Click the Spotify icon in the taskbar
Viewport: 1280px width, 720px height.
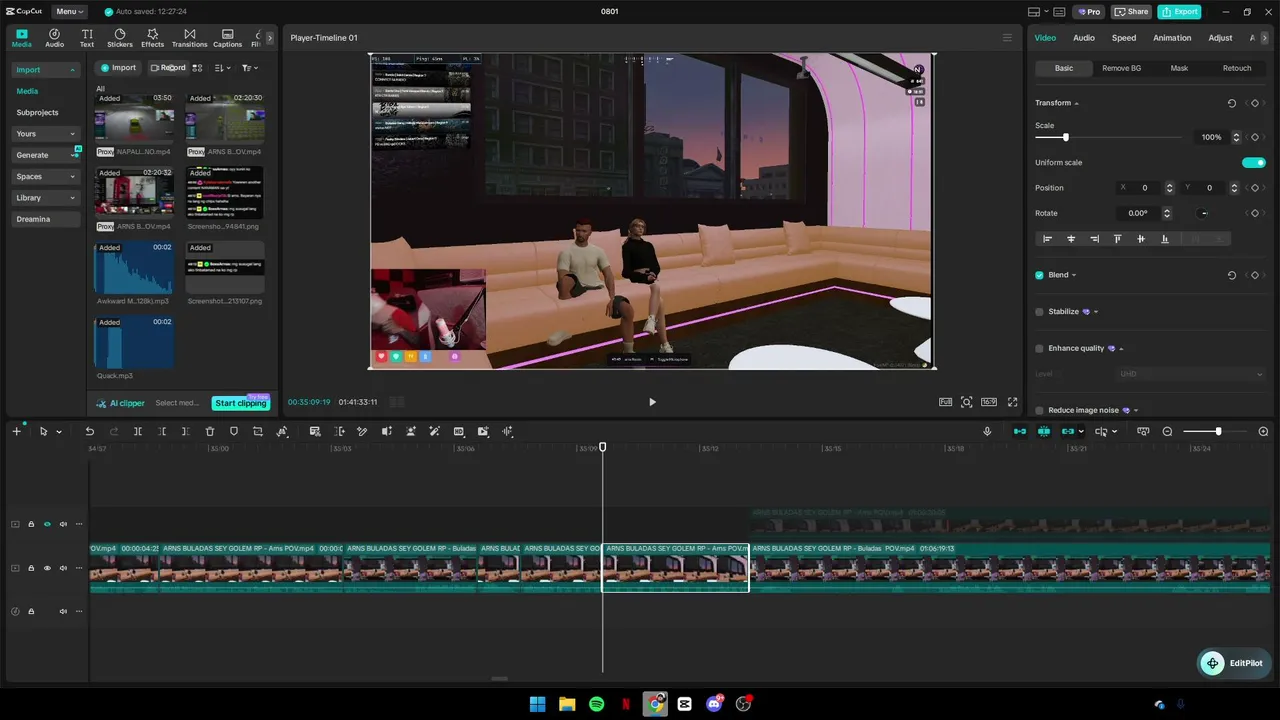click(596, 704)
